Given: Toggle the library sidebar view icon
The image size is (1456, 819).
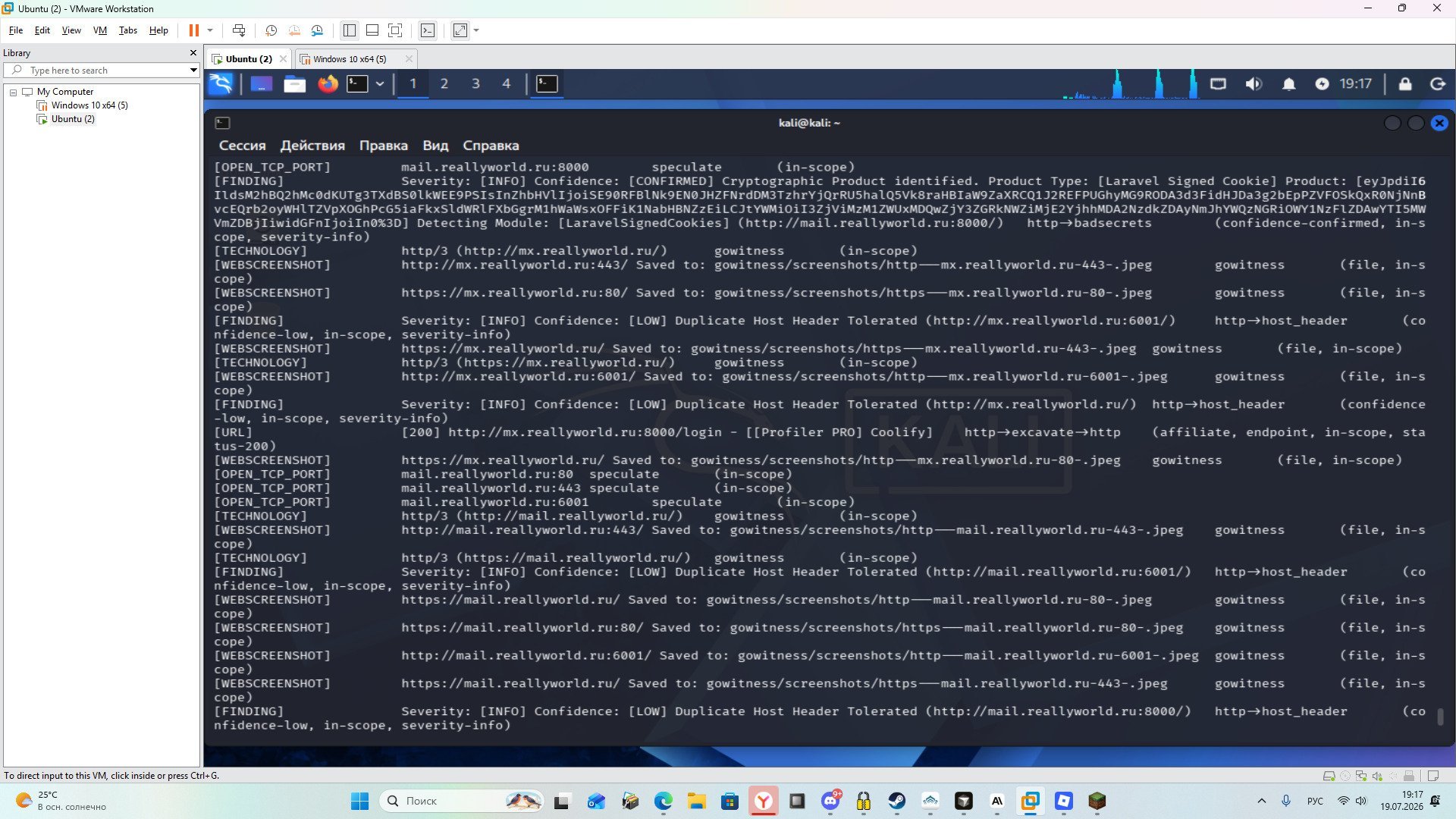Looking at the screenshot, I should [350, 30].
